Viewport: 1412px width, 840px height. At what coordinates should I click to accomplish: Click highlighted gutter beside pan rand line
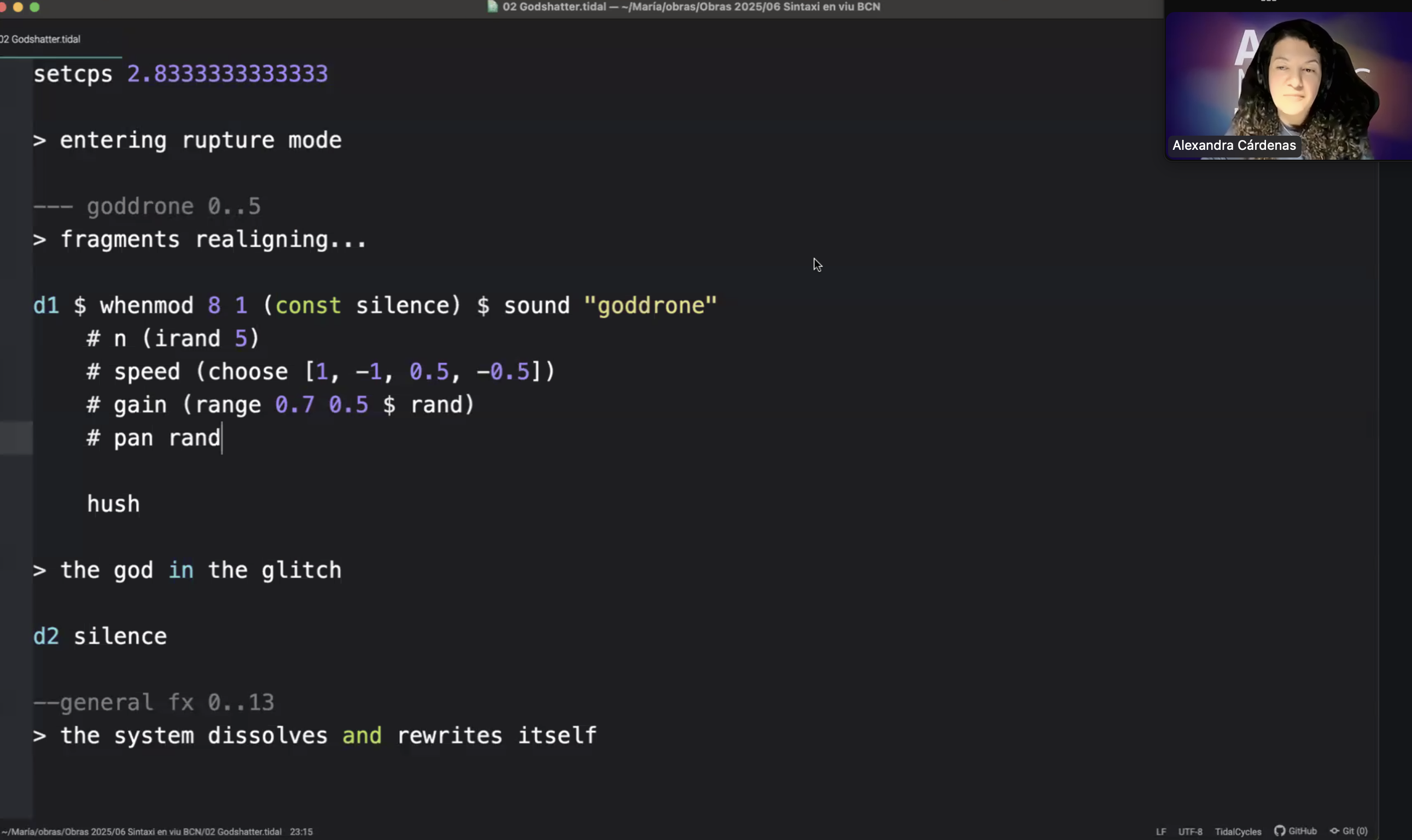click(16, 437)
